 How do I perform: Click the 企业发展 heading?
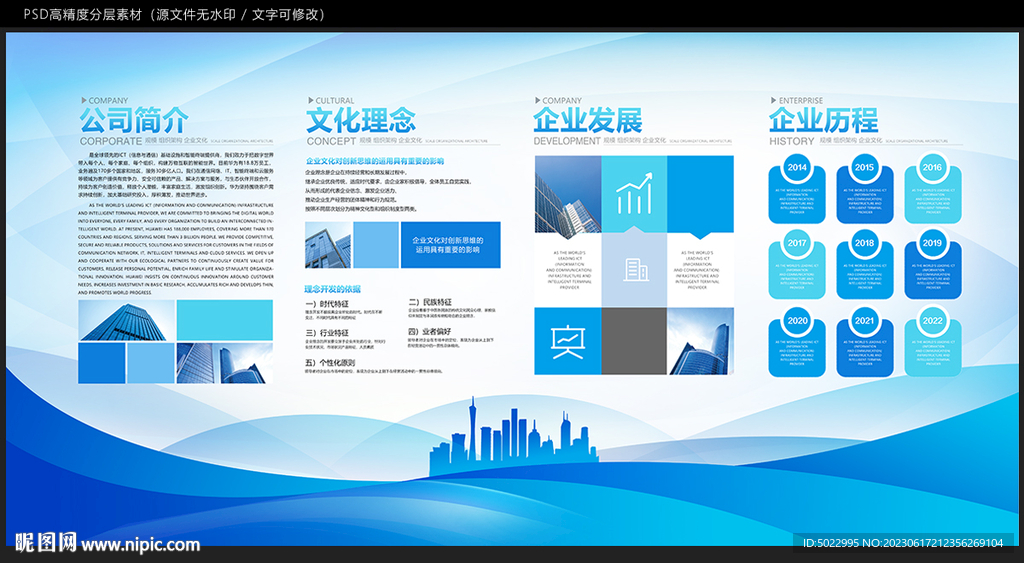click(x=588, y=120)
